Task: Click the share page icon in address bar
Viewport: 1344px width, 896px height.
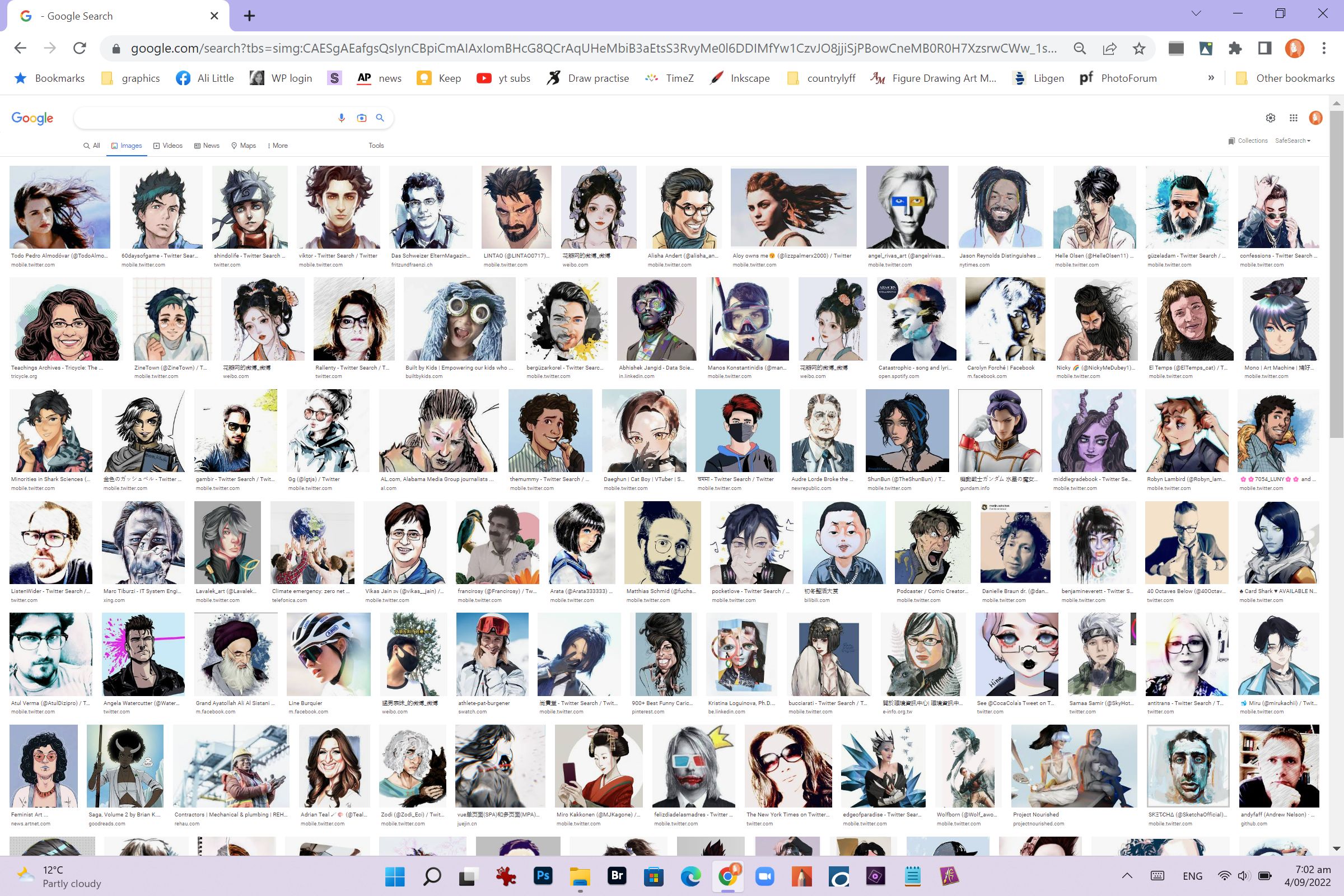Action: coord(1109,49)
